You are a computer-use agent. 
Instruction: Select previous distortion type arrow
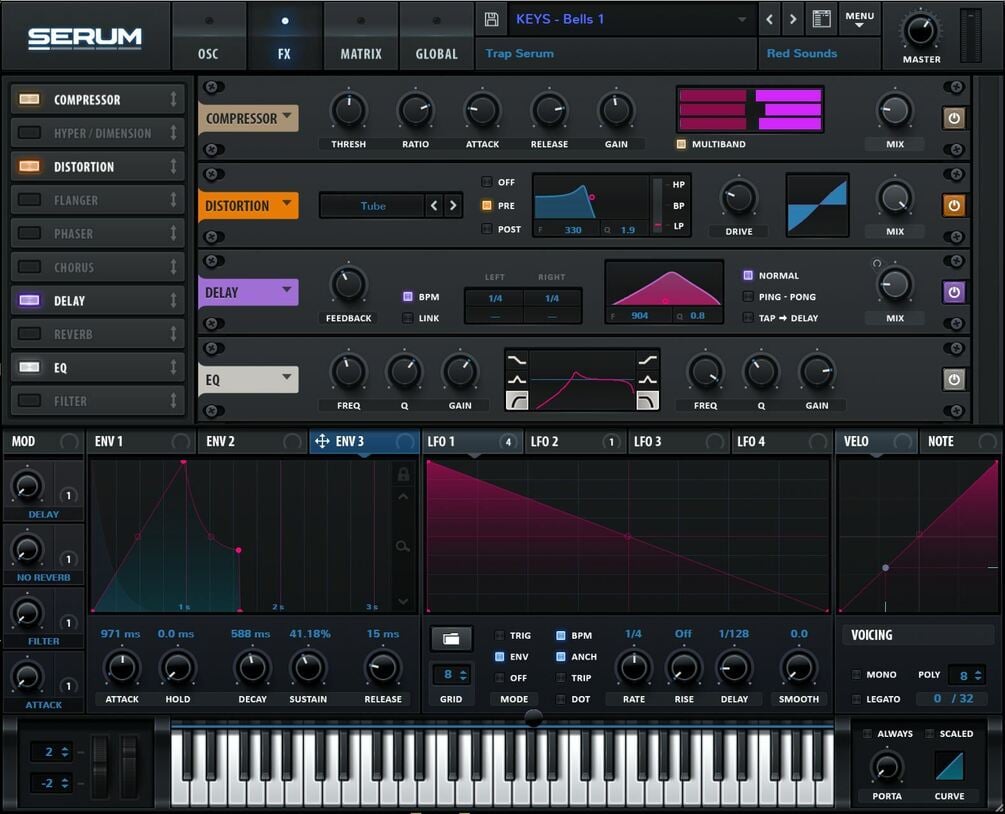point(434,206)
